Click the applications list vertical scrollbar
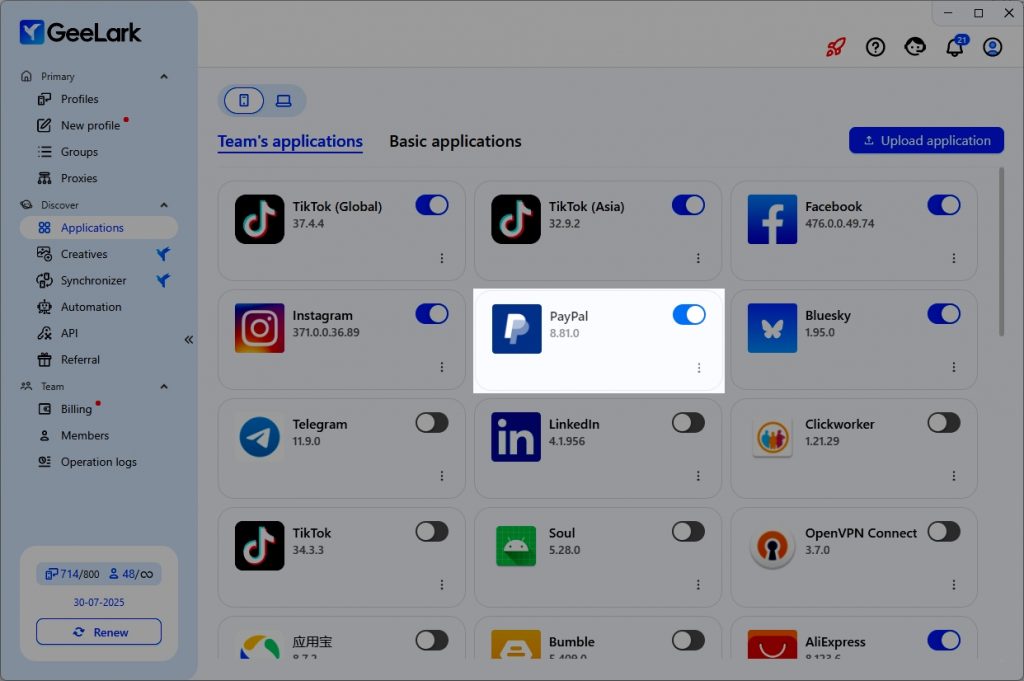The image size is (1024, 681). click(x=1001, y=252)
